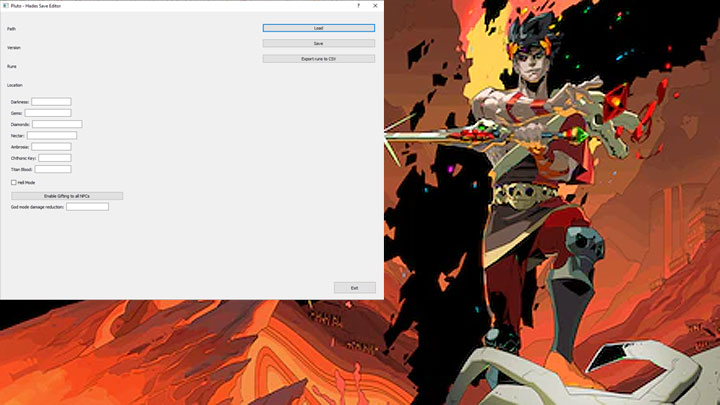Viewport: 720px width, 405px height.
Task: Focus the Ambrosia input field
Action: pyautogui.click(x=51, y=146)
